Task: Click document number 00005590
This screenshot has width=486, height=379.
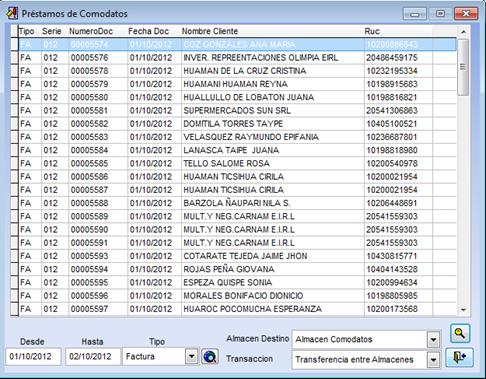Action: tap(89, 230)
